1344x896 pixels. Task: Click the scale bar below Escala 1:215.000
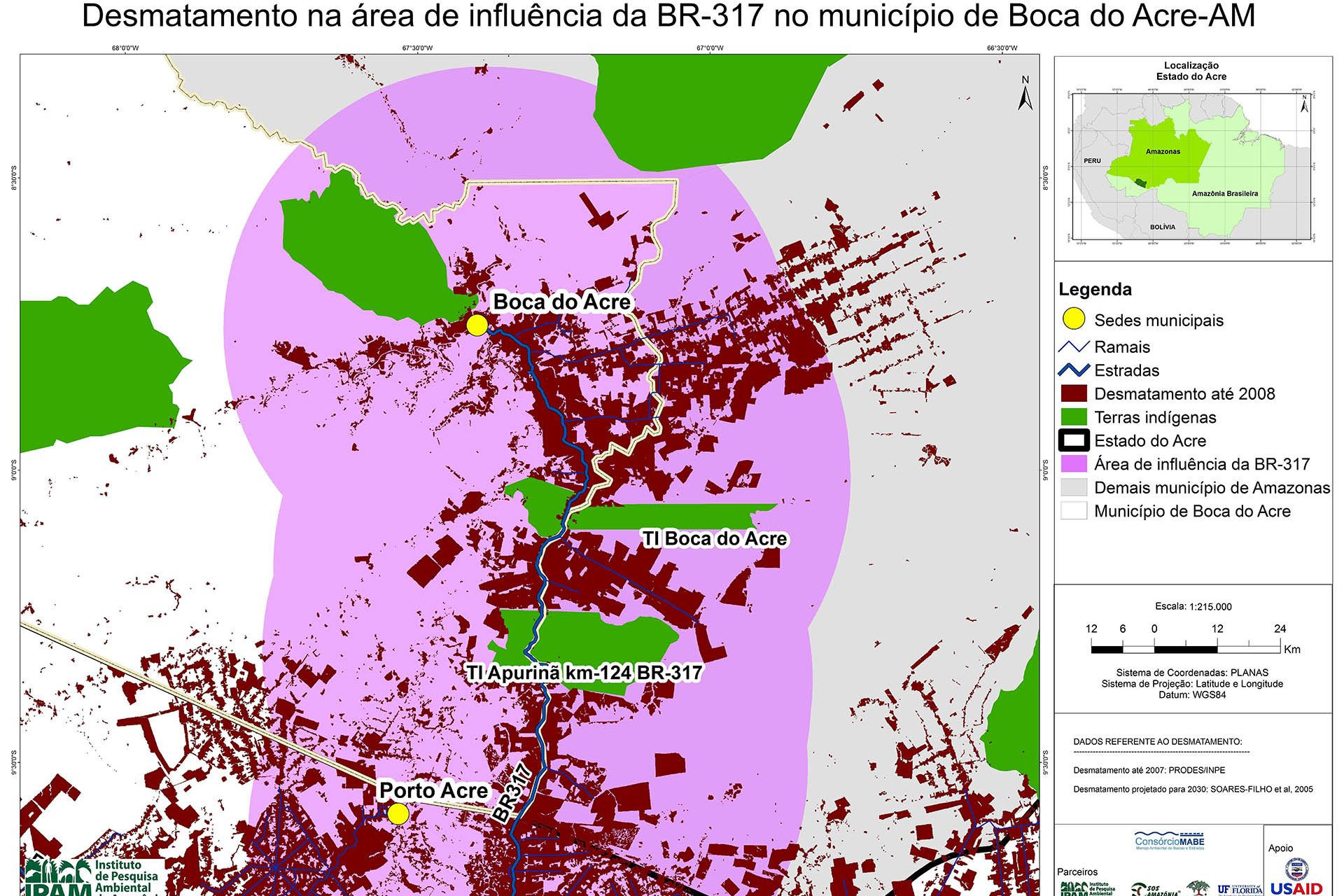pyautogui.click(x=1186, y=649)
